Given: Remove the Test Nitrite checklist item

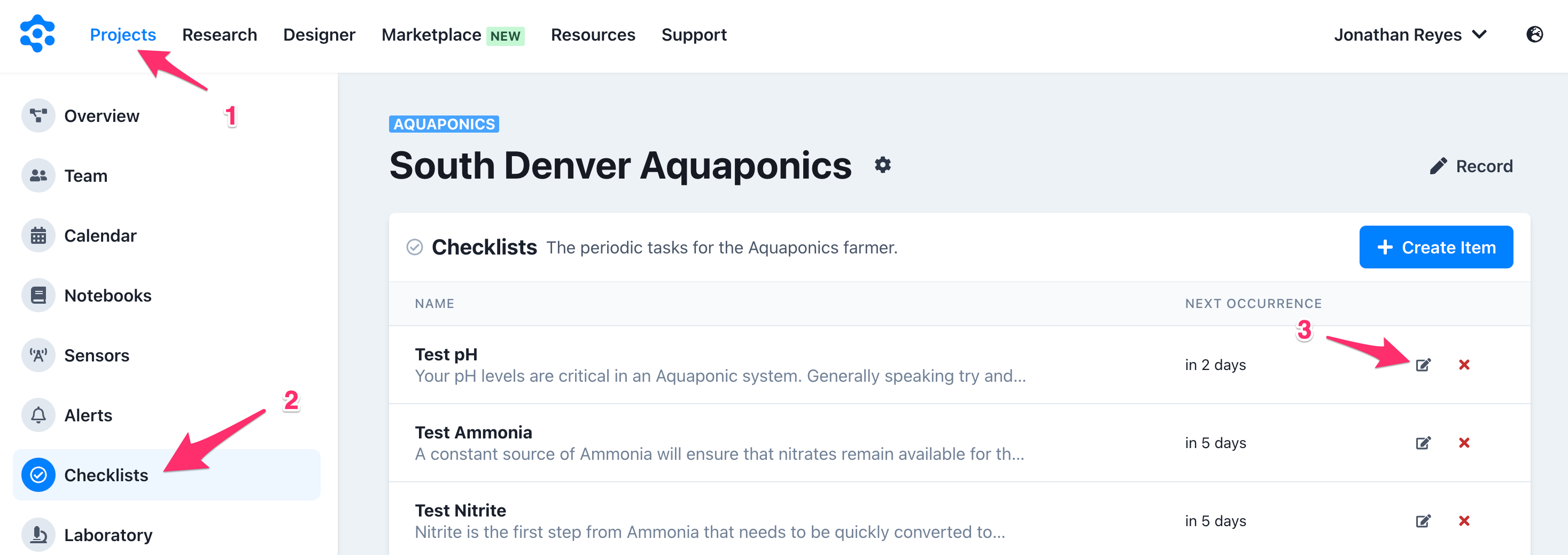Looking at the screenshot, I should [x=1464, y=521].
